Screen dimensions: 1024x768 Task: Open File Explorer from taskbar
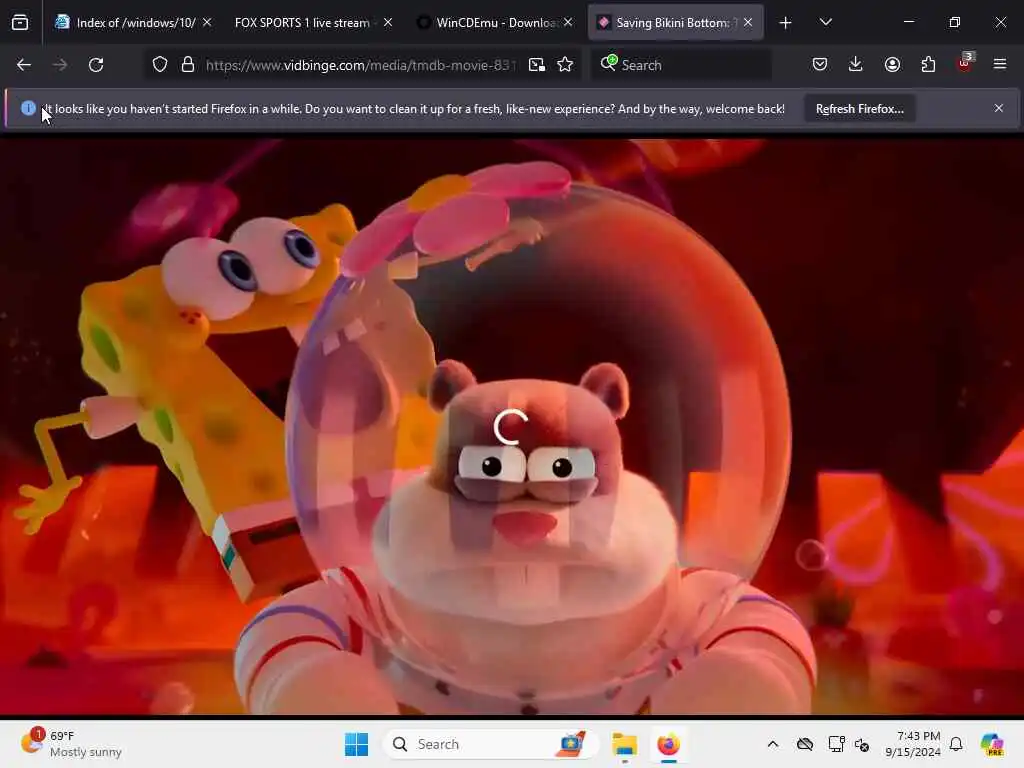click(x=624, y=744)
